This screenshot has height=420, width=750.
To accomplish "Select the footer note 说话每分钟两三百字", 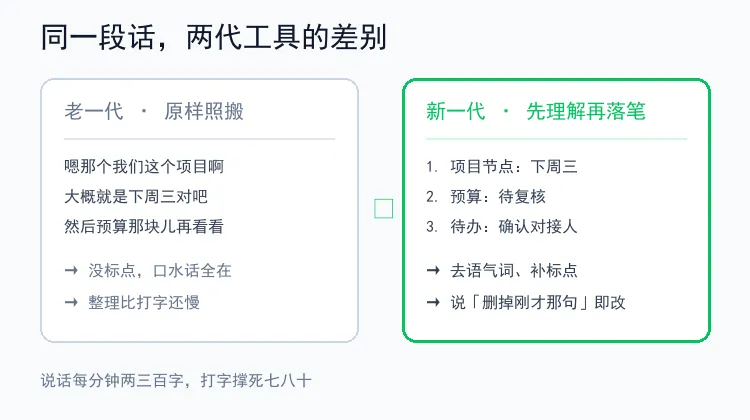I will (x=112, y=381).
